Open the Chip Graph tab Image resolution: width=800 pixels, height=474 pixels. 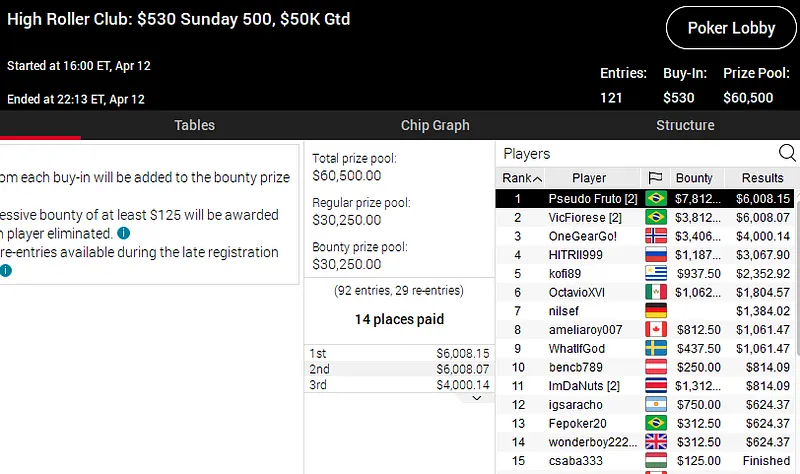click(435, 125)
